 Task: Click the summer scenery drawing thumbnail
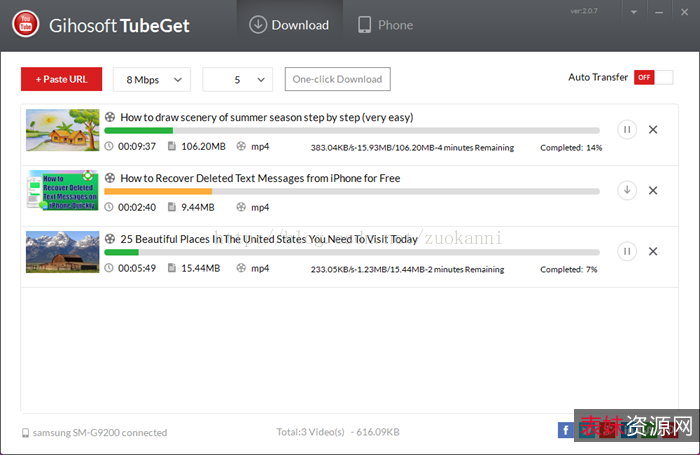63,129
